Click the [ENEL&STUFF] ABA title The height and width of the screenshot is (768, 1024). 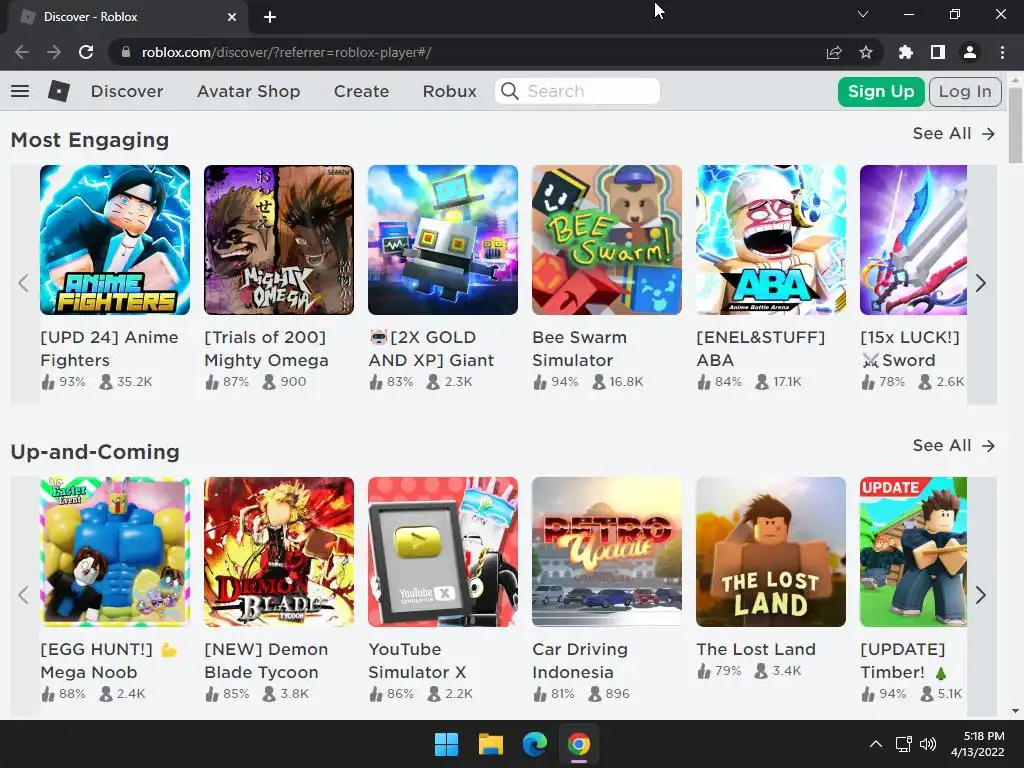[x=760, y=349]
